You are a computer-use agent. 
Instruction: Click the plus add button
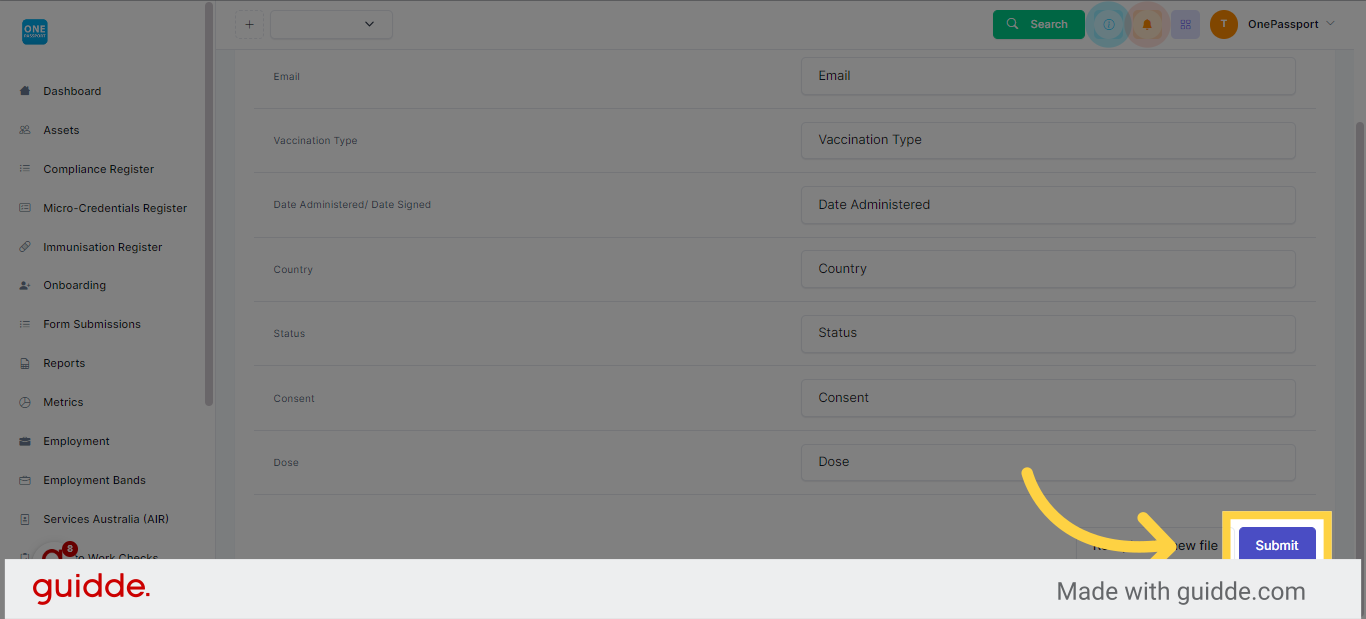[x=249, y=24]
